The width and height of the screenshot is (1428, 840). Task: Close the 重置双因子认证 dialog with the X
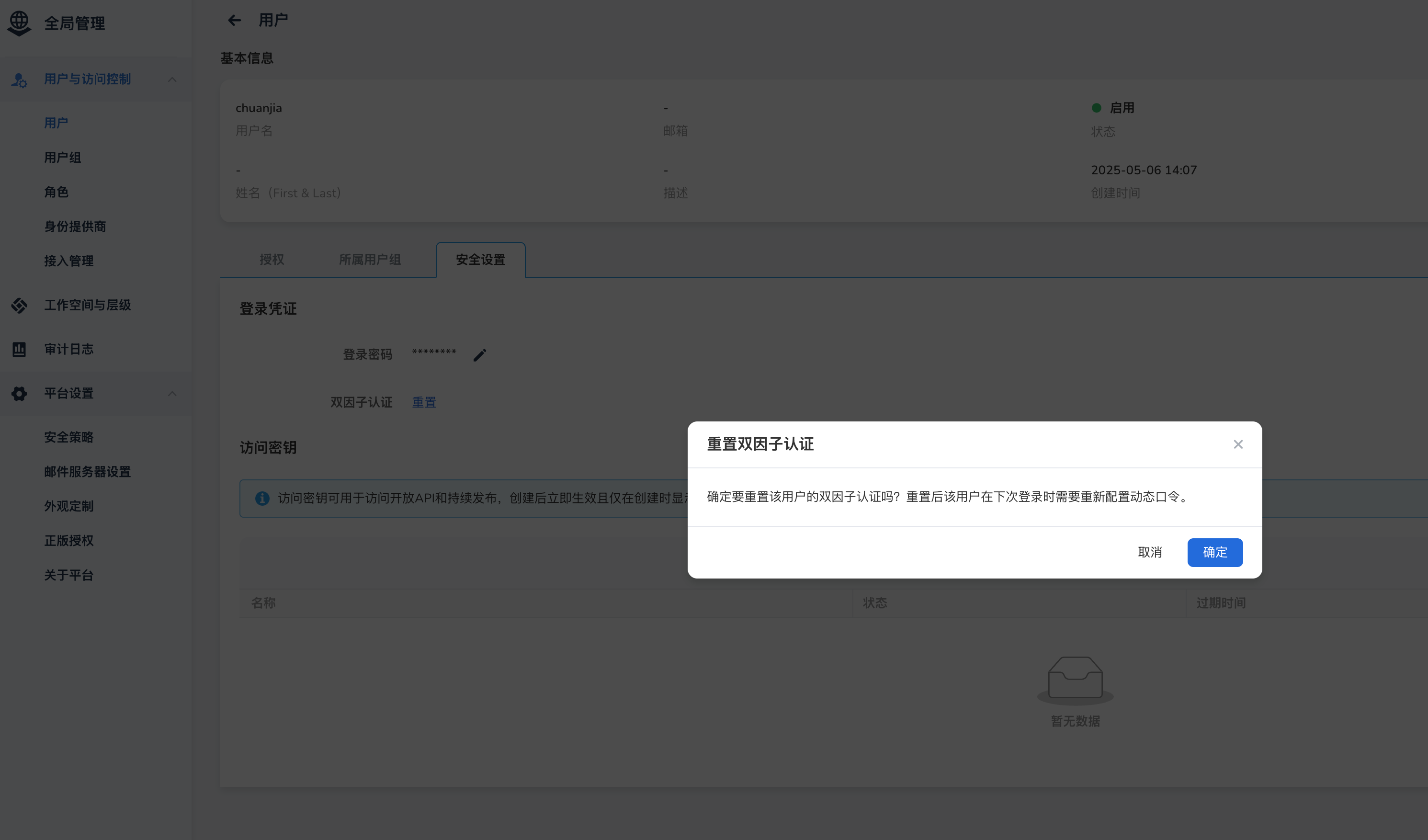[x=1238, y=444]
